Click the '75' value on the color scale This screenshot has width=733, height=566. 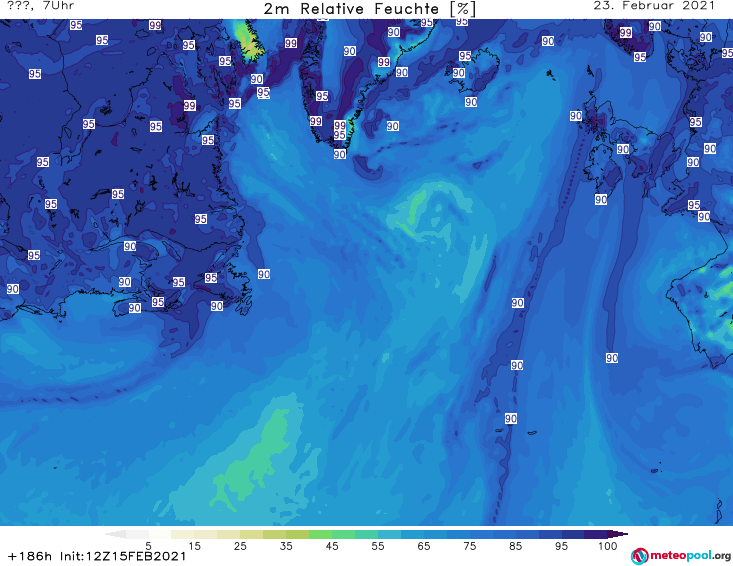pos(470,546)
